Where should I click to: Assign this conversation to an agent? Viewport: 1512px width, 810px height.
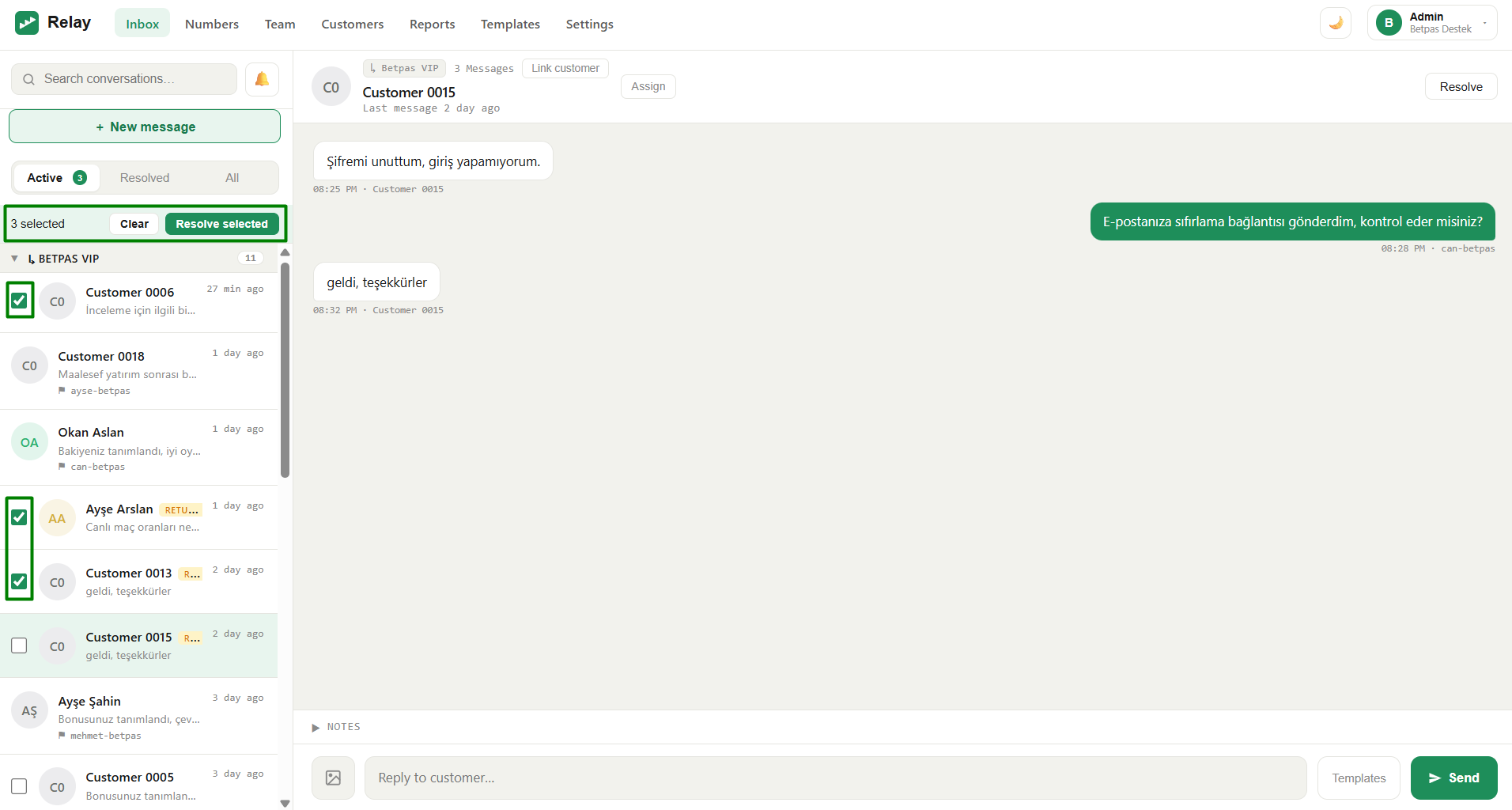coord(648,86)
